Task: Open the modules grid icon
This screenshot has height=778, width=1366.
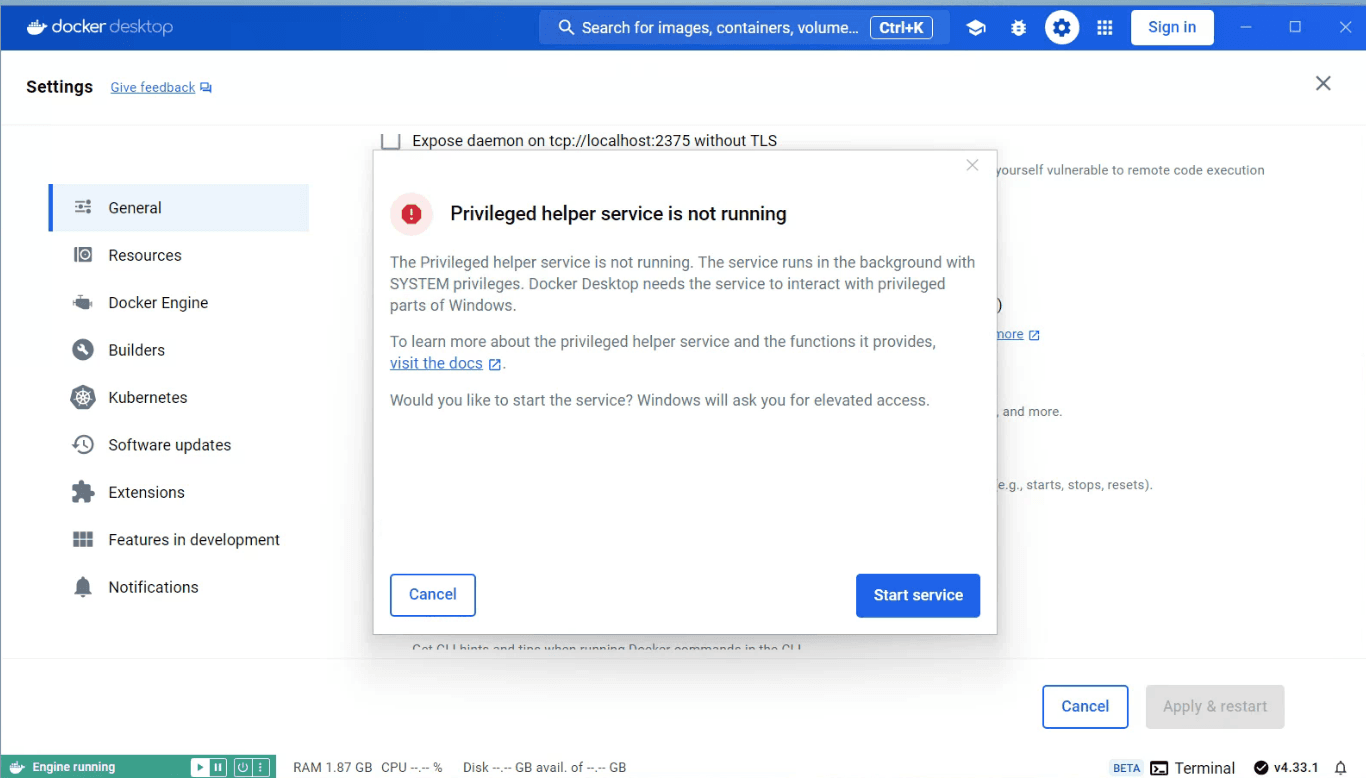Action: [x=1104, y=27]
